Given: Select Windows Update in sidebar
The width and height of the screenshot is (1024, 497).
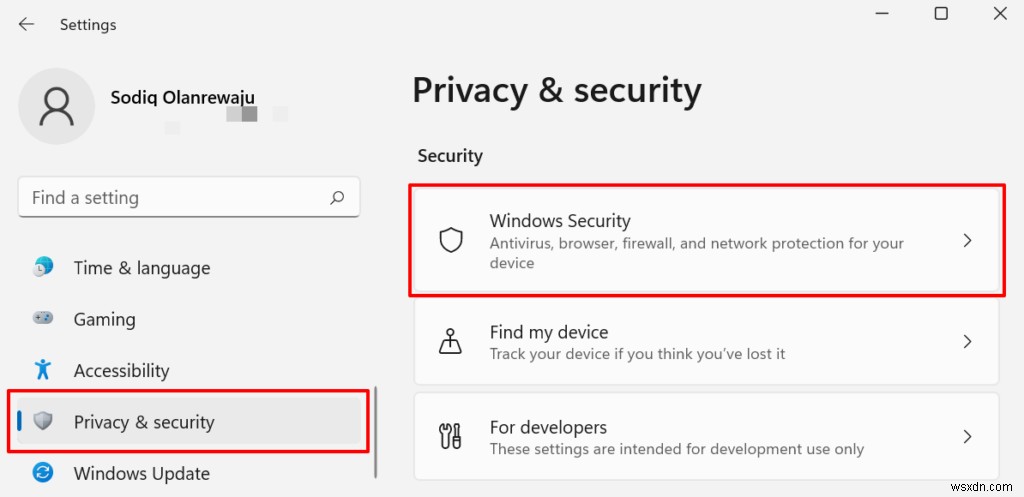Looking at the screenshot, I should coord(141,473).
